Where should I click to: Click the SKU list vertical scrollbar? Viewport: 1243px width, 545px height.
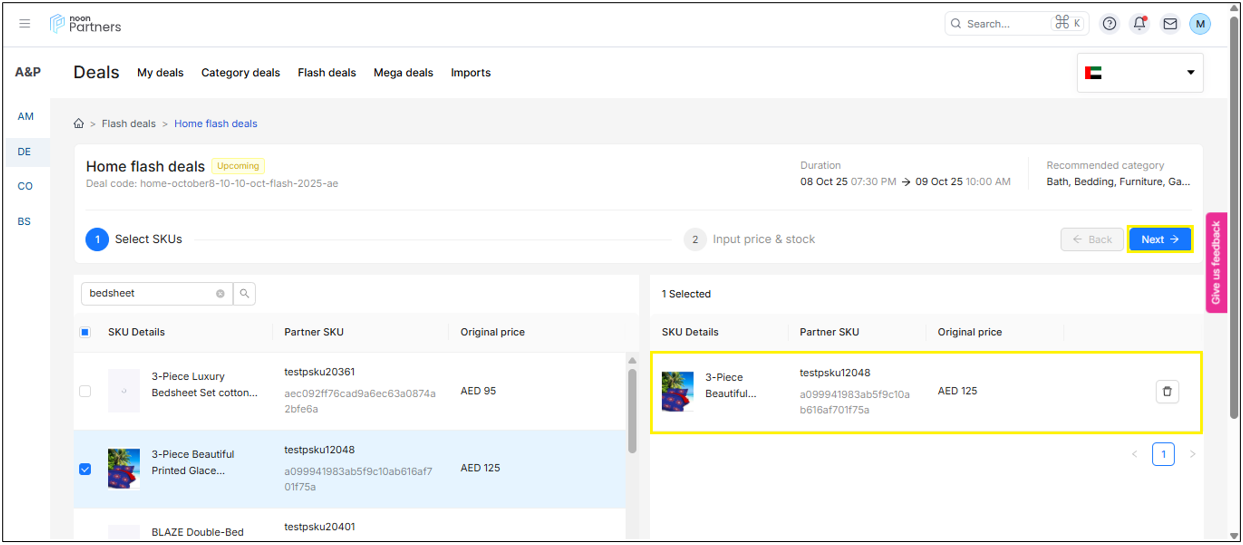point(631,410)
